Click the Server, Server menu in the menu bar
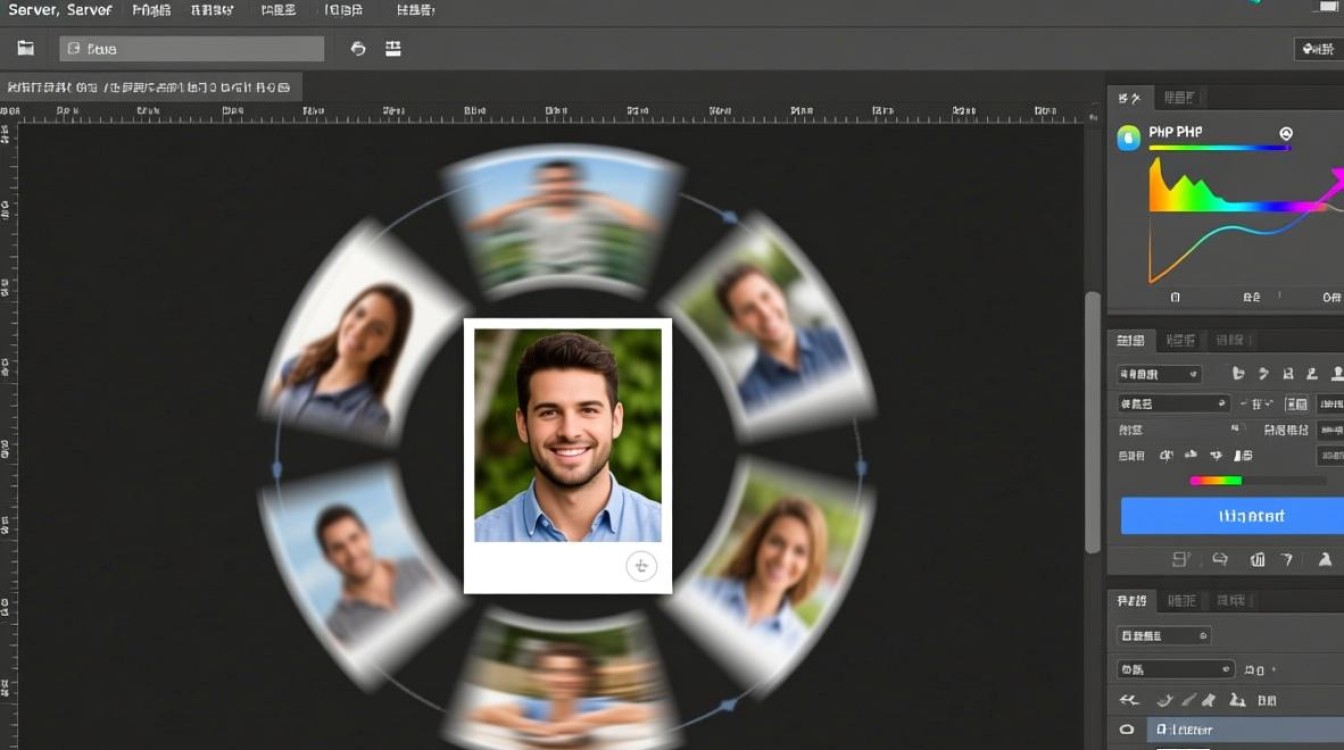 [x=60, y=10]
